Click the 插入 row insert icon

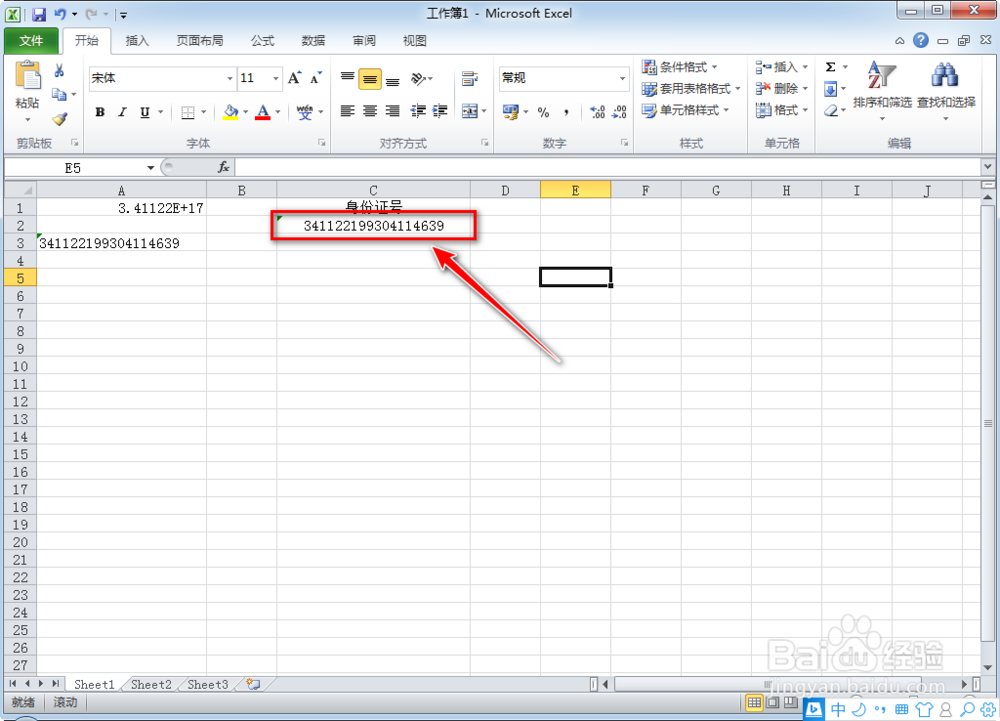pos(757,66)
